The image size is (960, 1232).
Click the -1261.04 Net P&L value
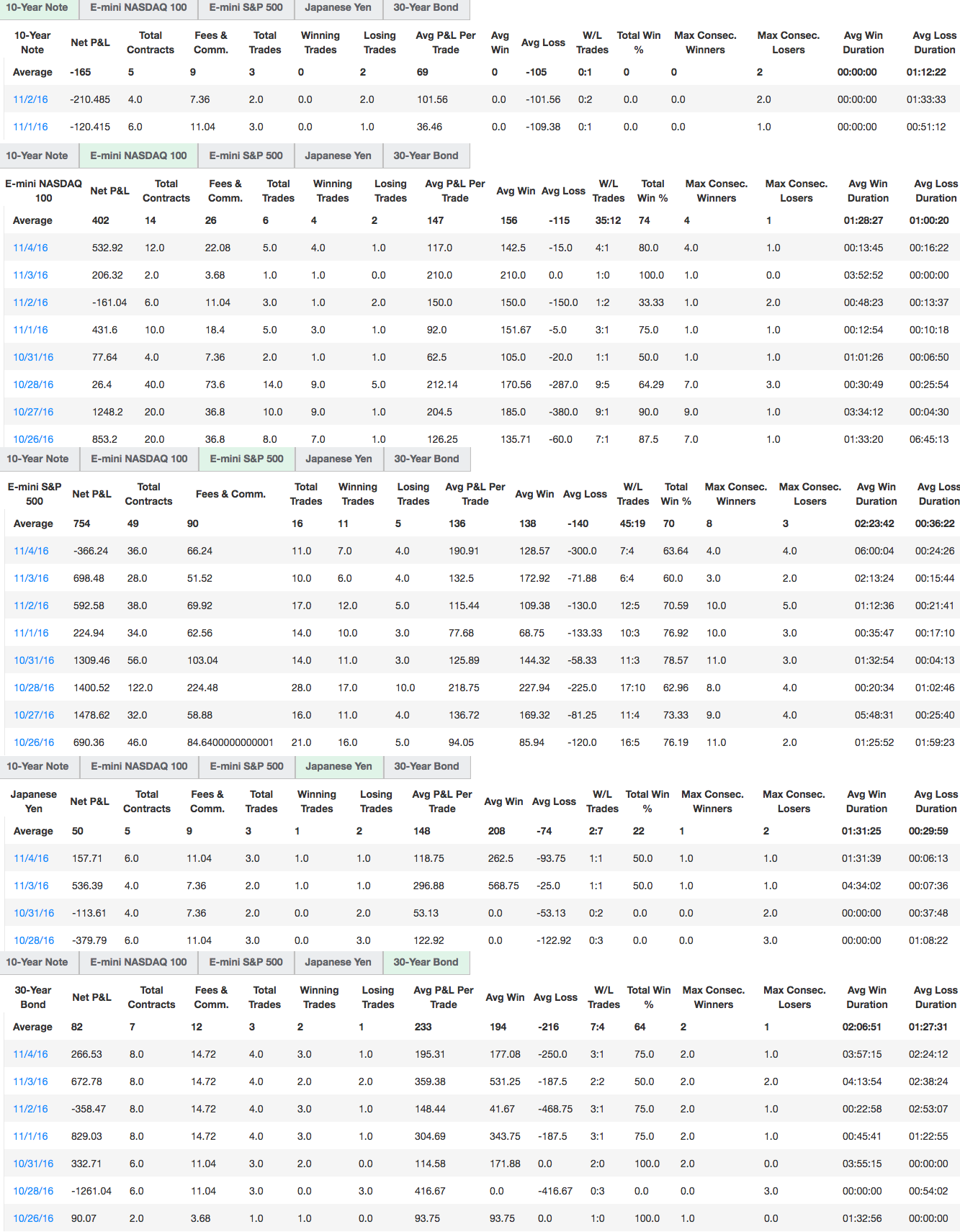pyautogui.click(x=91, y=1191)
